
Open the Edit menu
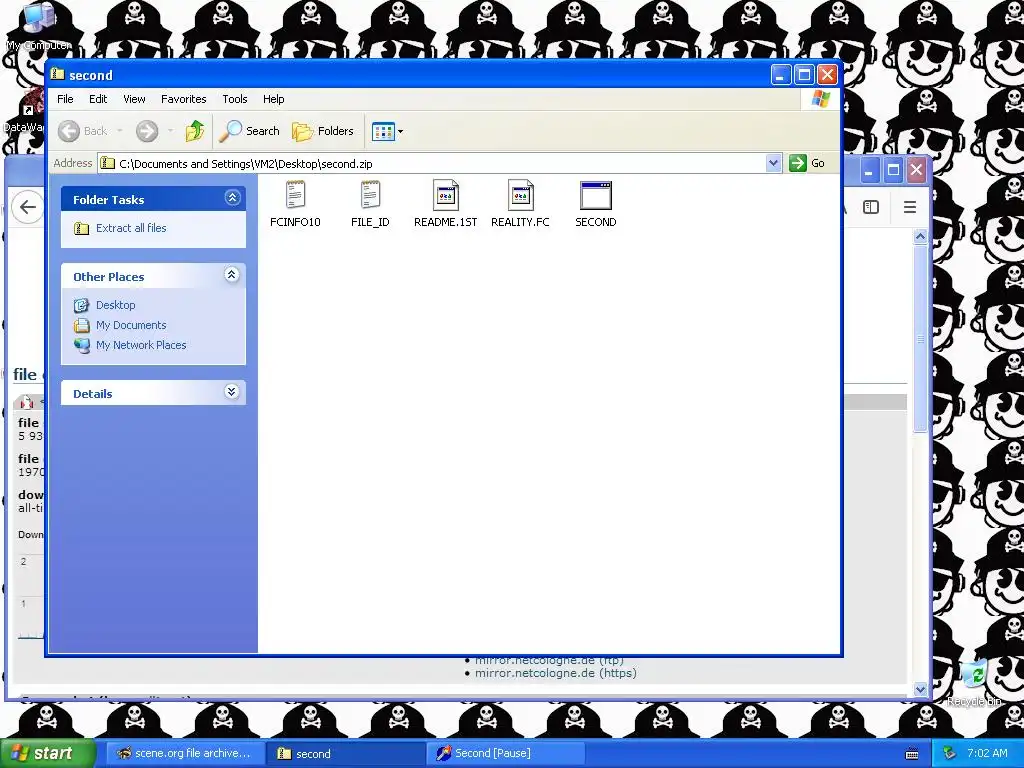pos(98,99)
